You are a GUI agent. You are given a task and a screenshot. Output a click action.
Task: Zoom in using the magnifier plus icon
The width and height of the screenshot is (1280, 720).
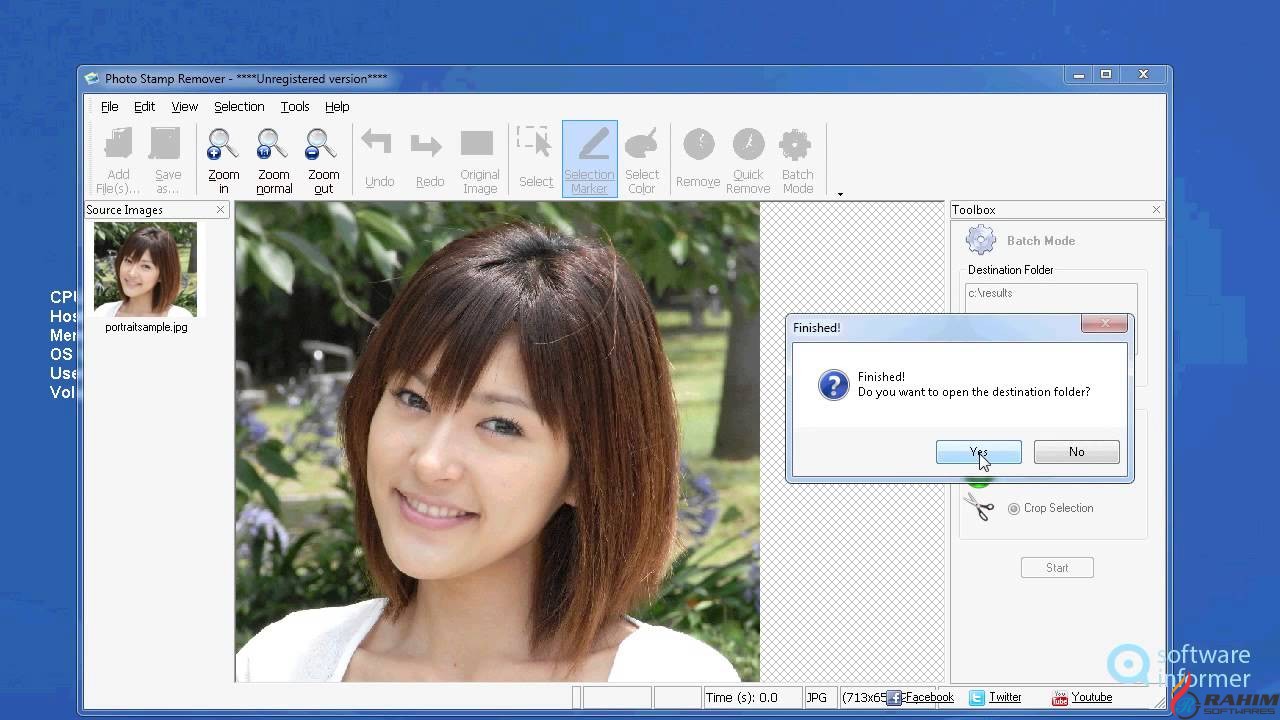pyautogui.click(x=222, y=145)
